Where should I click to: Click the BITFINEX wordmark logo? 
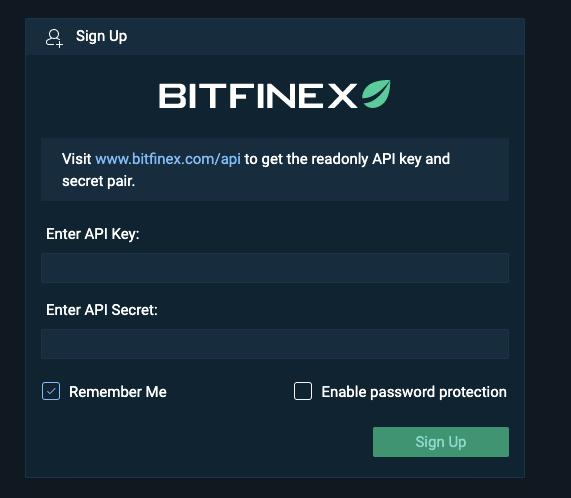[258, 96]
